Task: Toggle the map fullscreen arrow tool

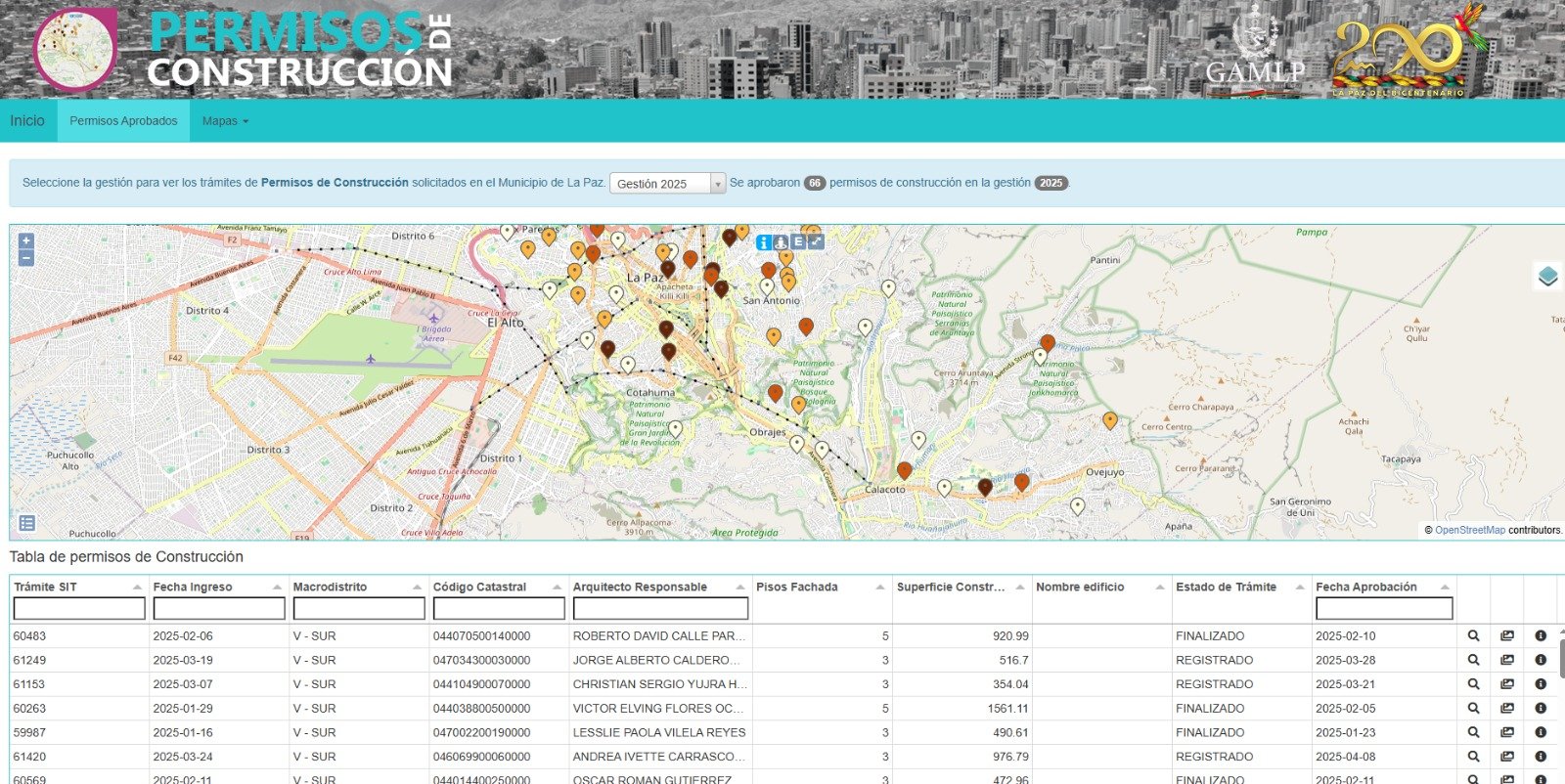Action: 816,241
